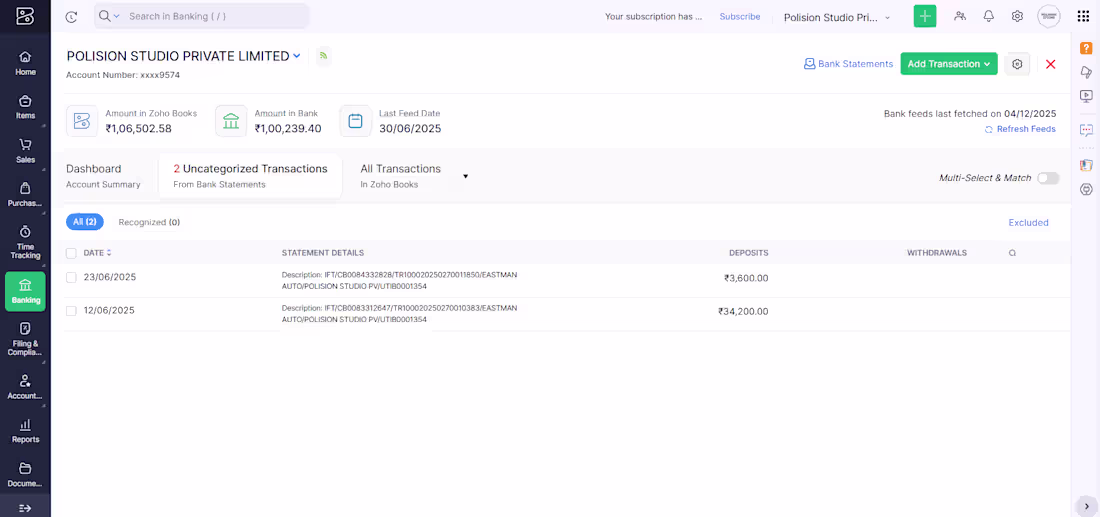Image resolution: width=1100 pixels, height=517 pixels.
Task: Search within statement table icon
Action: click(x=1012, y=253)
